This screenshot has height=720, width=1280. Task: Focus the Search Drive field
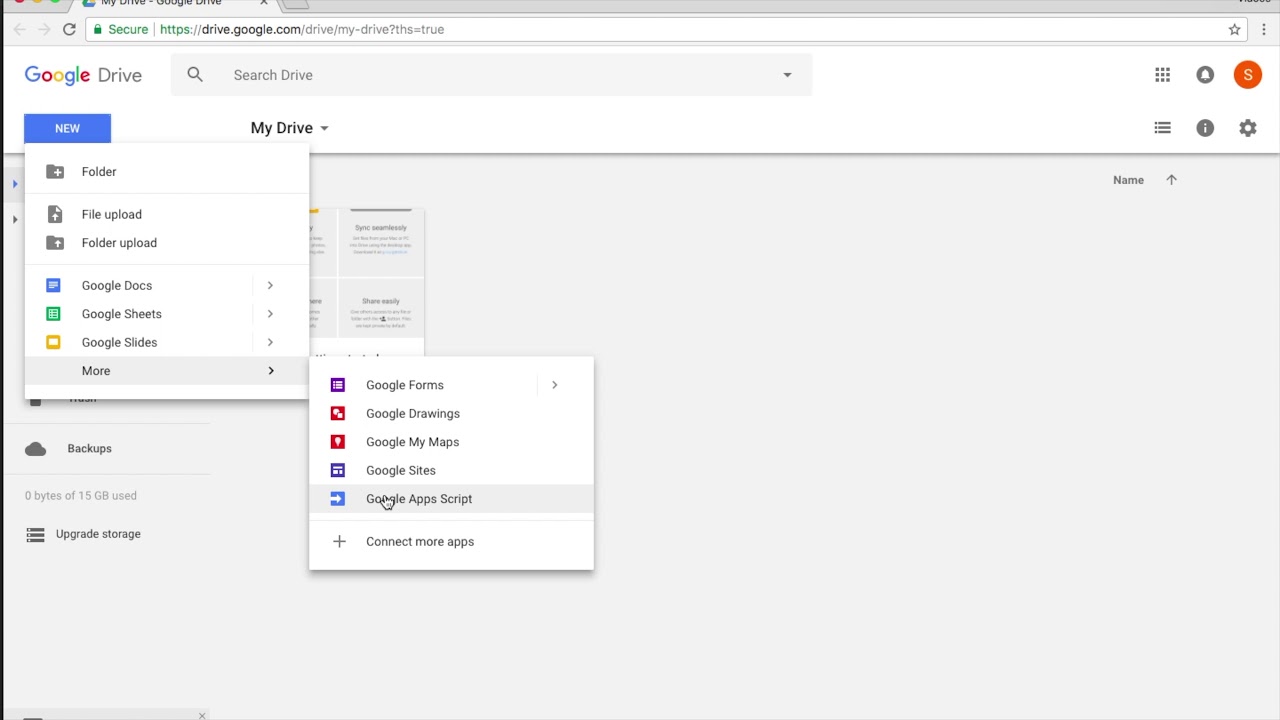pos(490,75)
